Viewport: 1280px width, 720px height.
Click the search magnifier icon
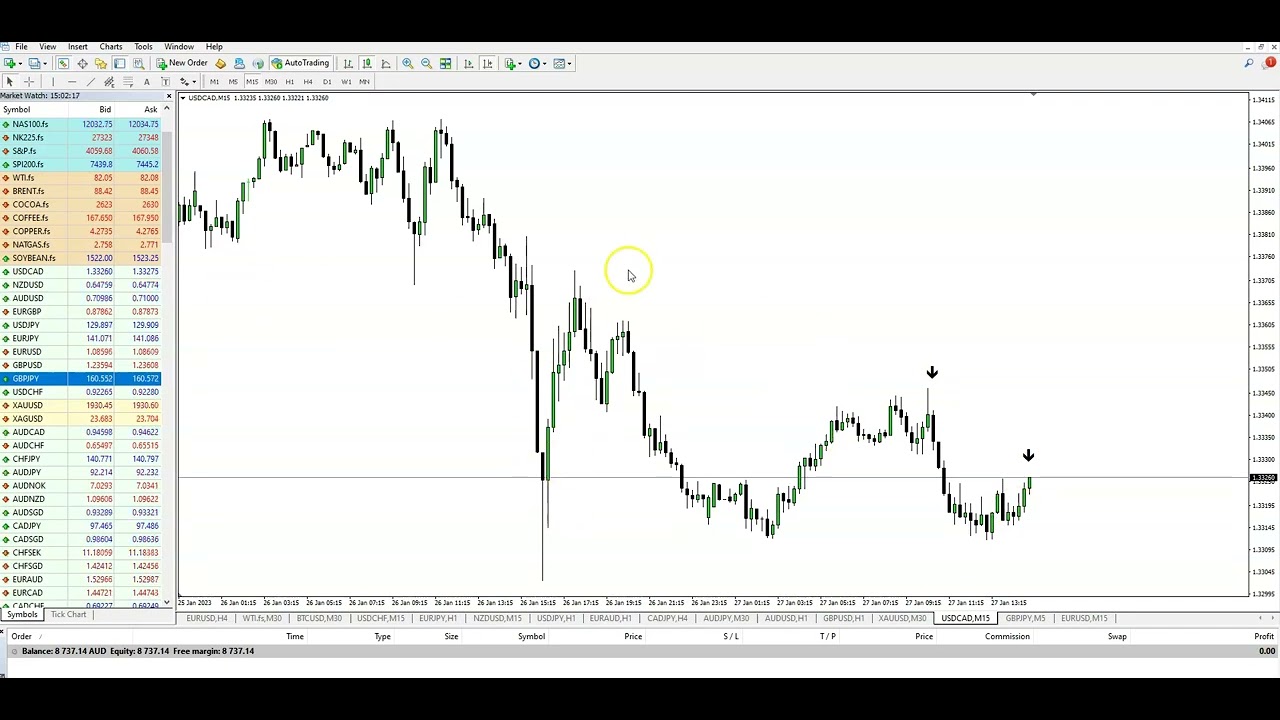pos(1249,63)
